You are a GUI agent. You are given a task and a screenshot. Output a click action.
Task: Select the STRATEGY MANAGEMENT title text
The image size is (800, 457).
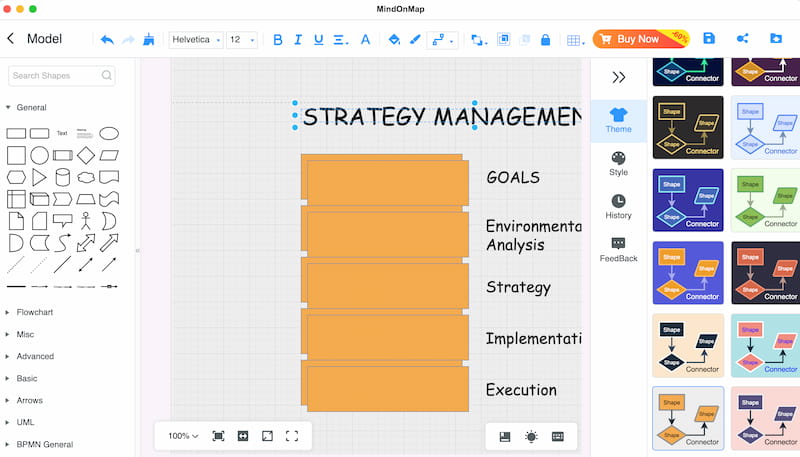(x=442, y=116)
